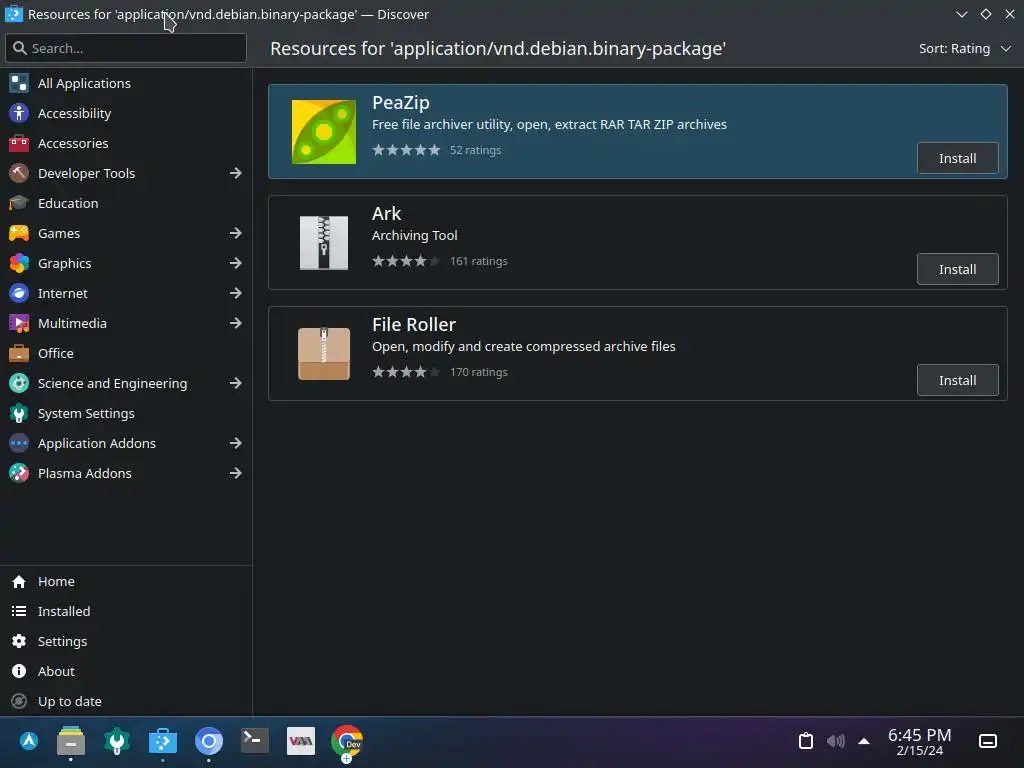Click the Installed list icon
This screenshot has height=768, width=1024.
(x=19, y=611)
